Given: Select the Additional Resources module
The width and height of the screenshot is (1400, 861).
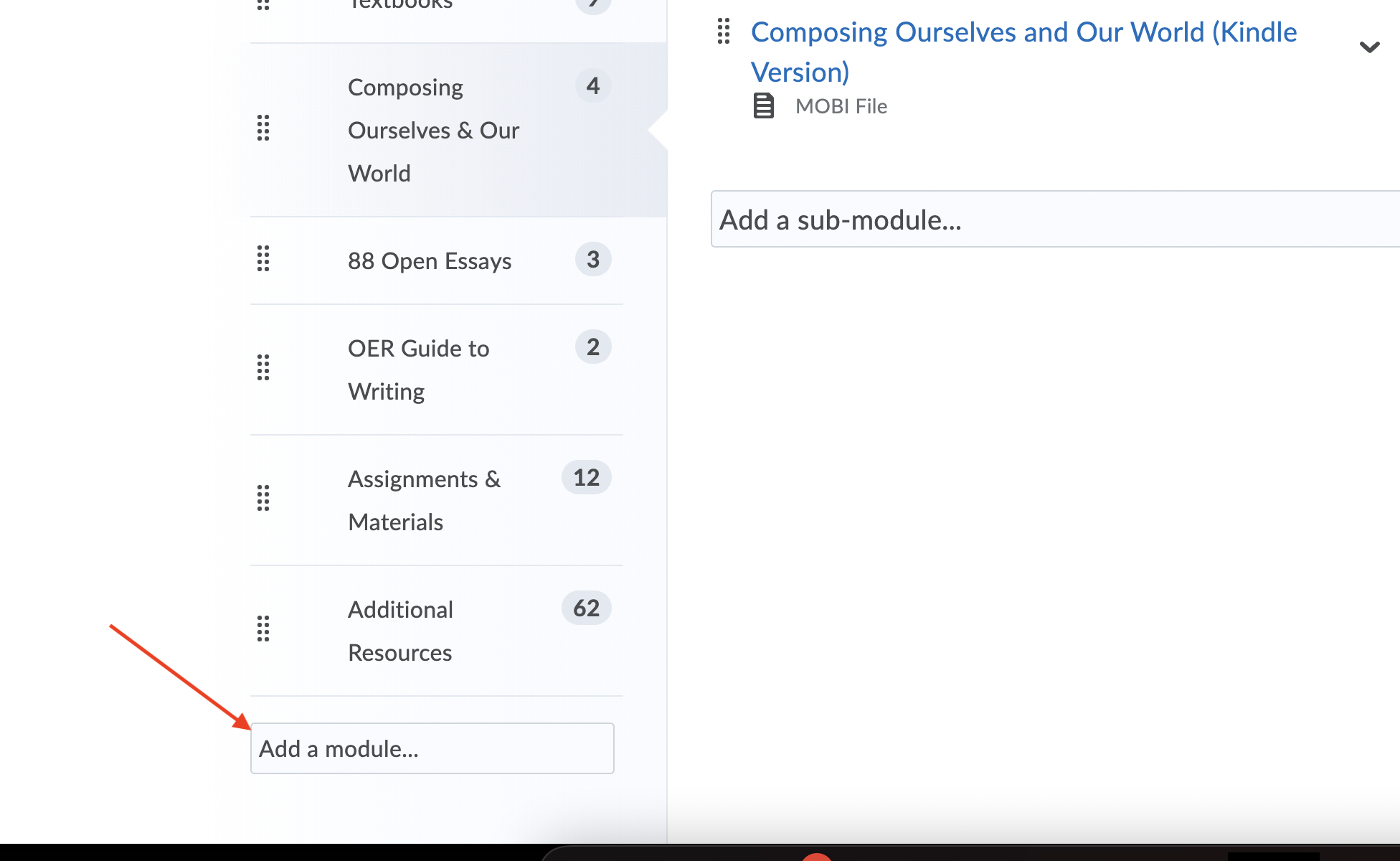Looking at the screenshot, I should coord(399,630).
